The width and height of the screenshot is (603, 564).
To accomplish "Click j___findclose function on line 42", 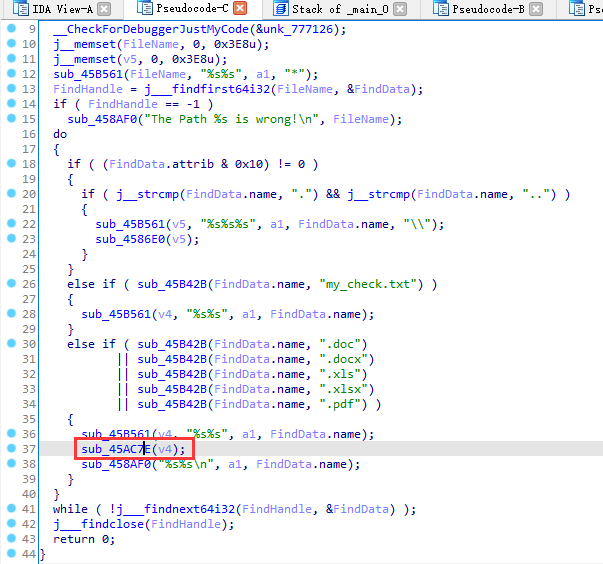I will pos(98,524).
